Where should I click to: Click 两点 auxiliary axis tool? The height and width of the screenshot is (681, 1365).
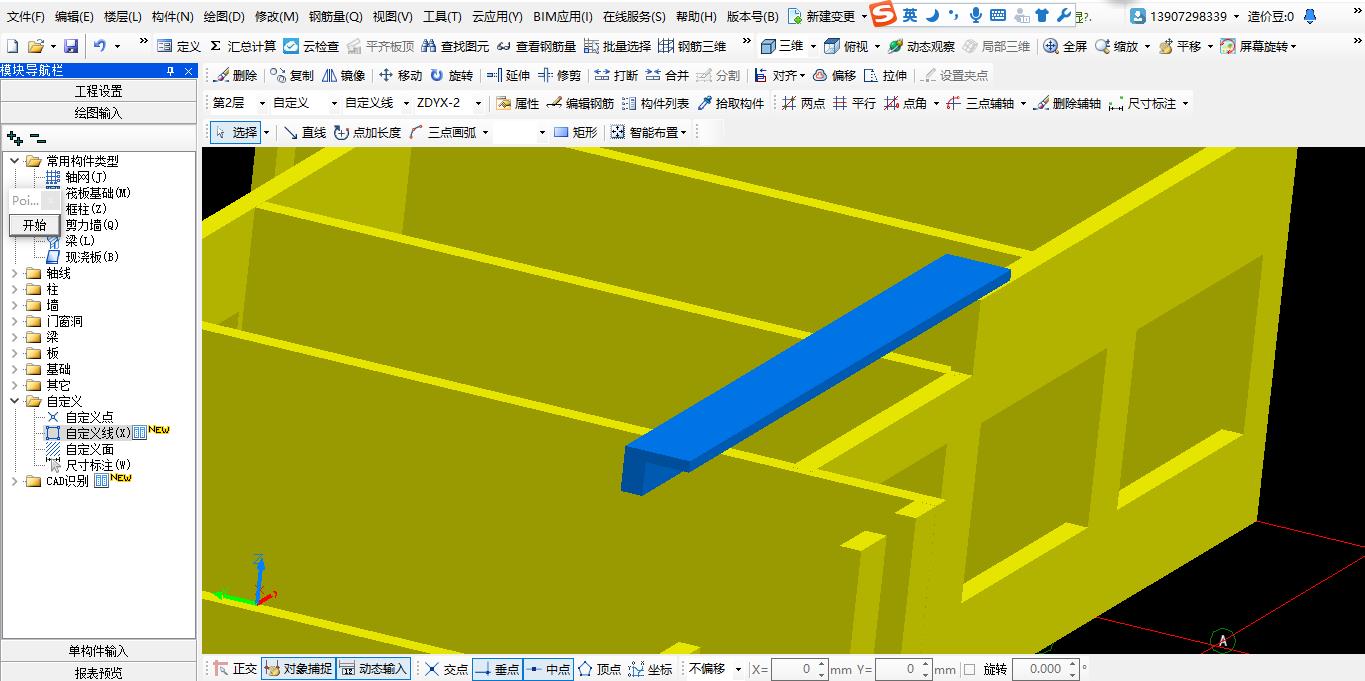click(x=803, y=103)
